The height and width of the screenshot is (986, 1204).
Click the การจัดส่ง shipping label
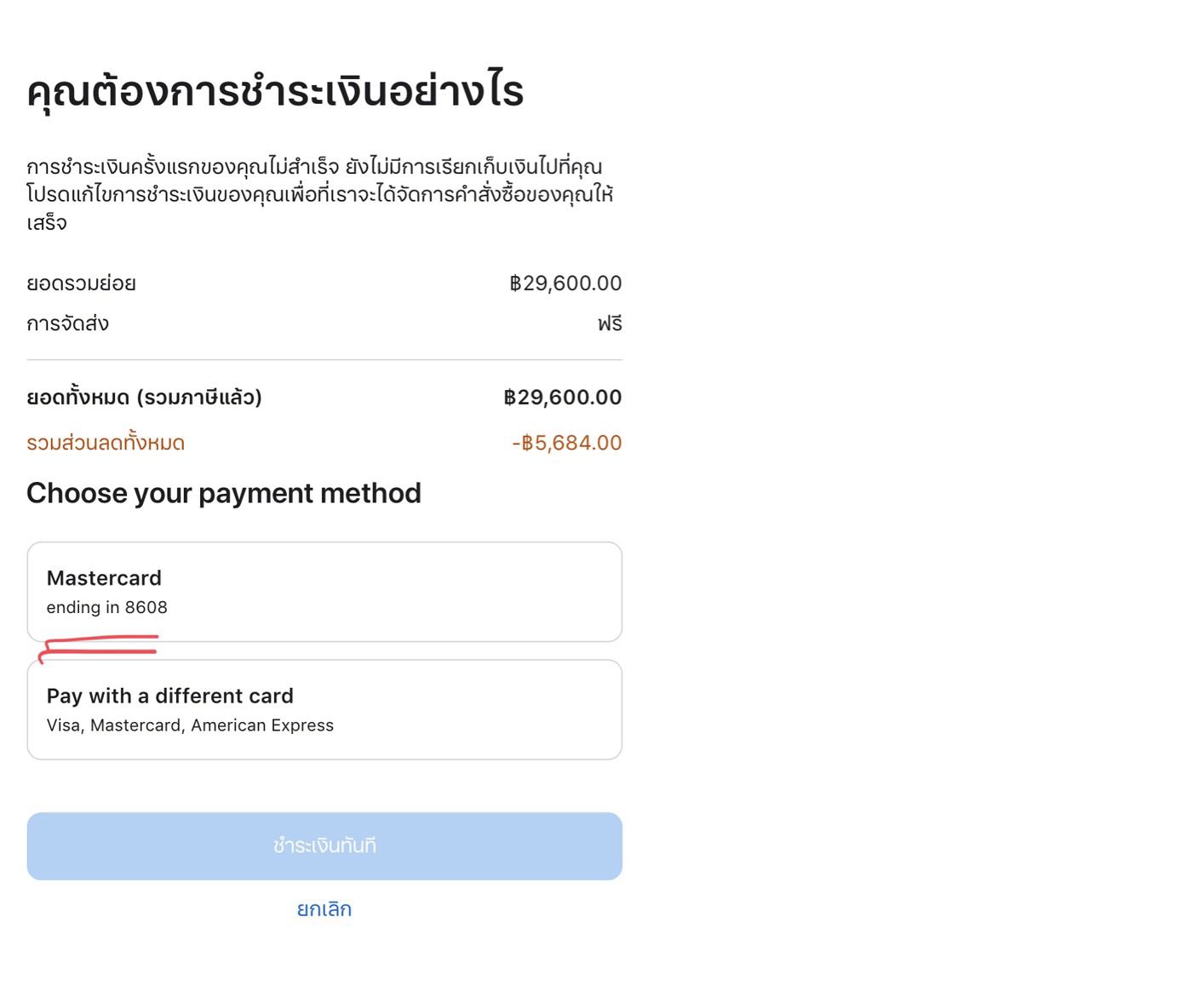(67, 324)
